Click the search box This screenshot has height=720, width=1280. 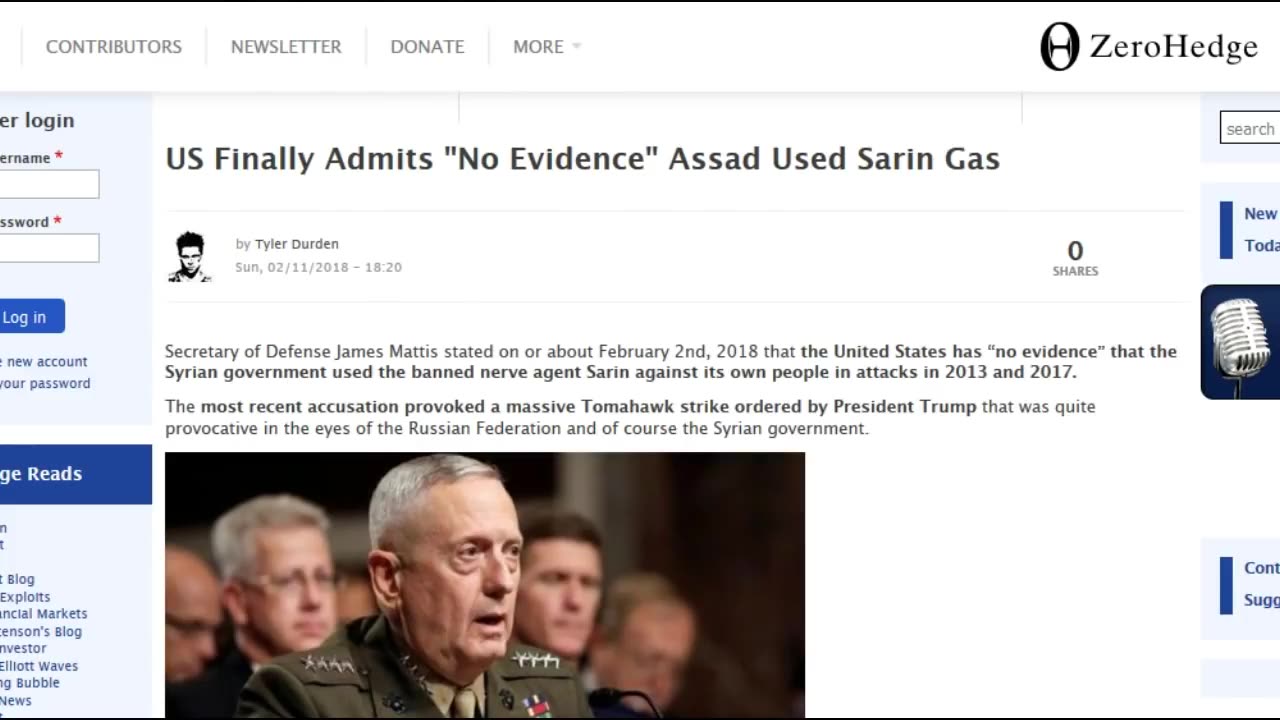[x=1250, y=128]
